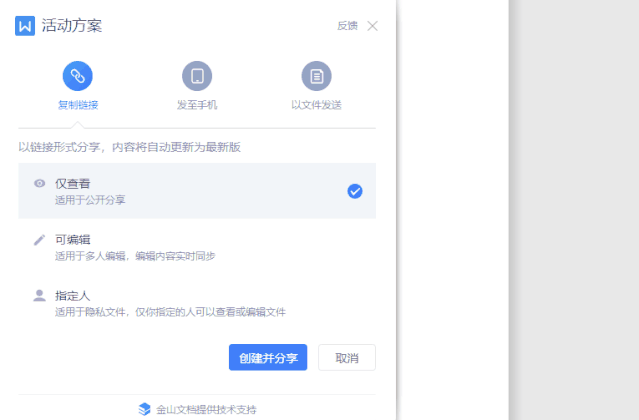Choose the 可编辑 permission option
Image resolution: width=639 pixels, height=420 pixels.
point(197,247)
